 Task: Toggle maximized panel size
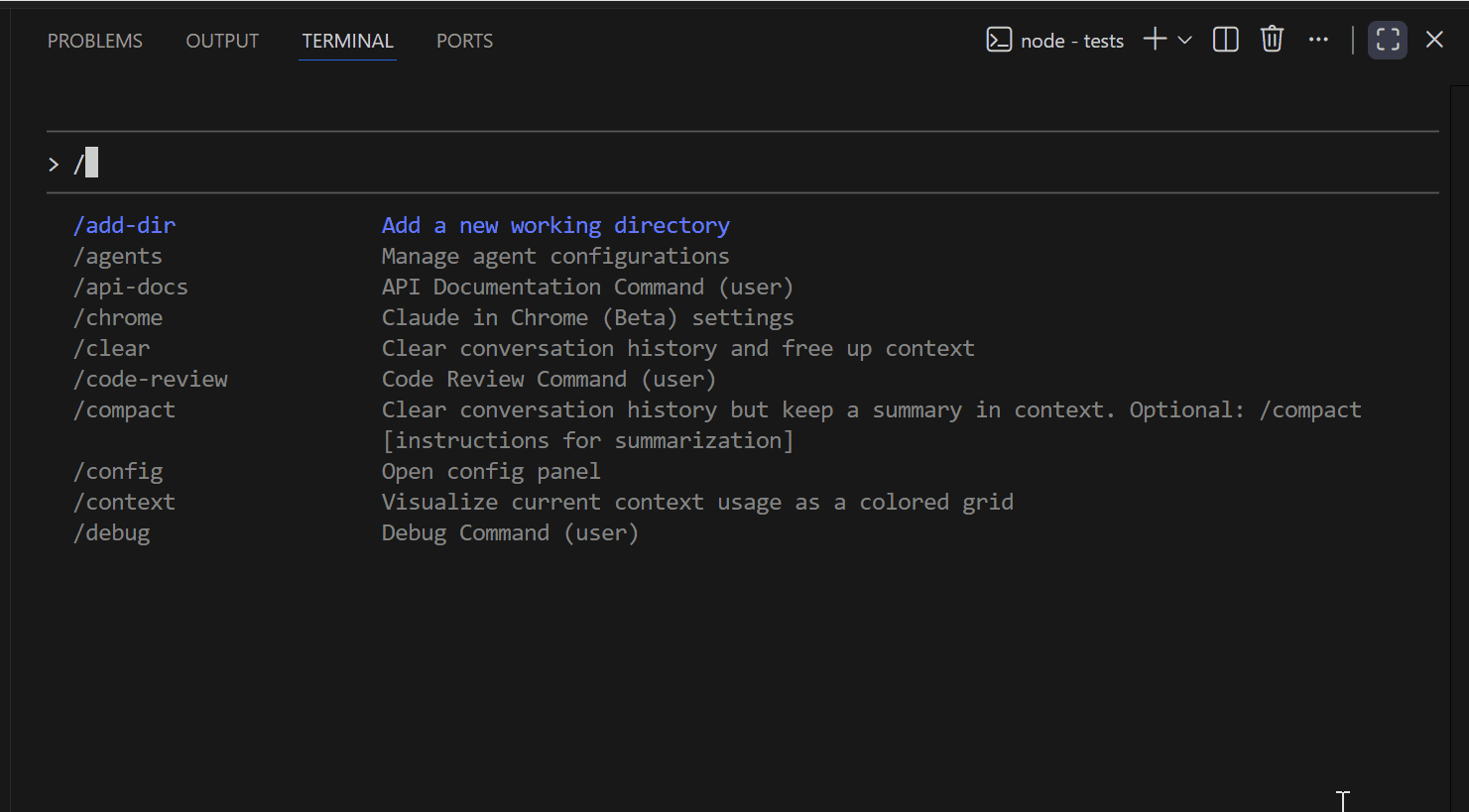click(x=1388, y=40)
